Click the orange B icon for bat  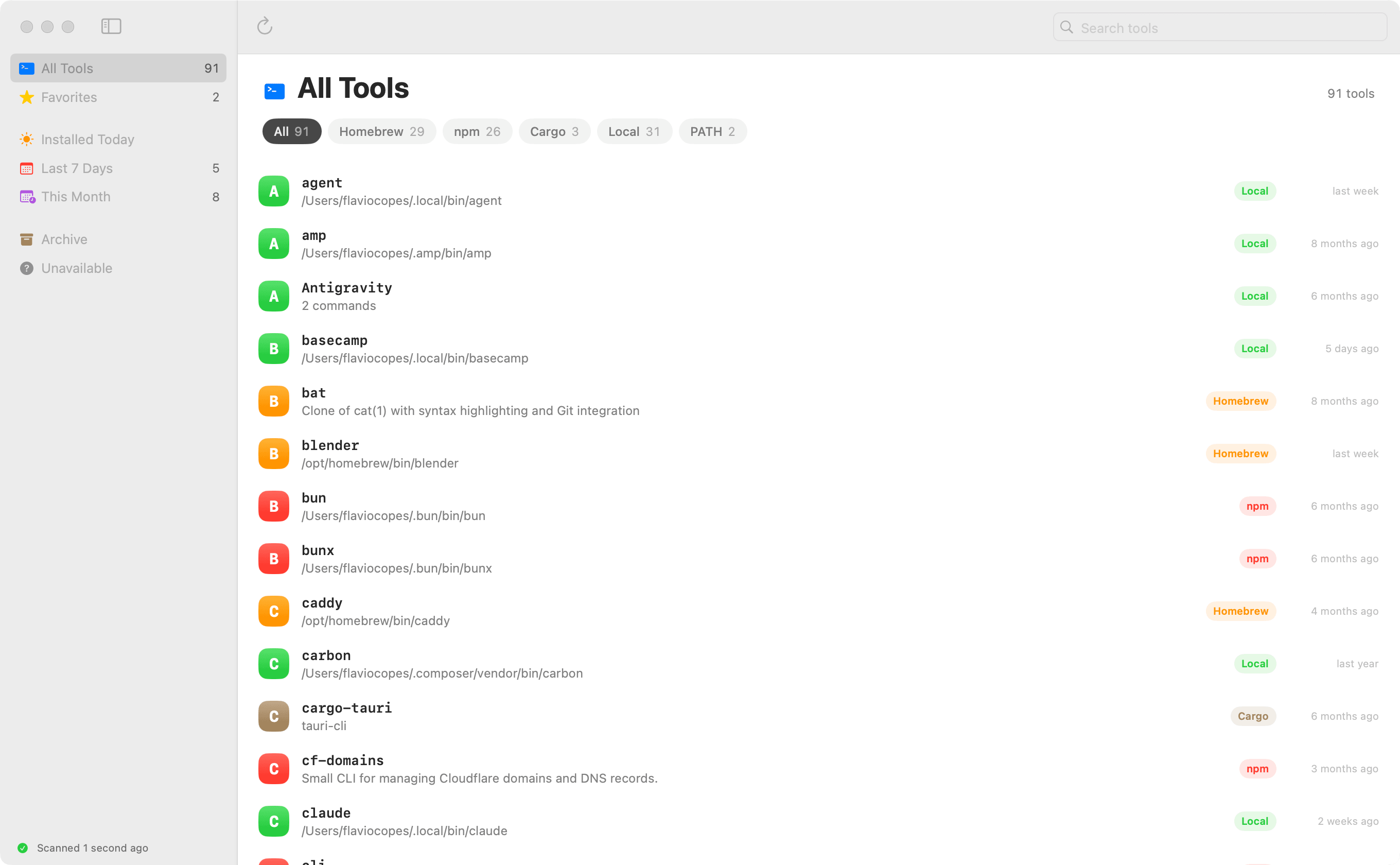tap(273, 401)
